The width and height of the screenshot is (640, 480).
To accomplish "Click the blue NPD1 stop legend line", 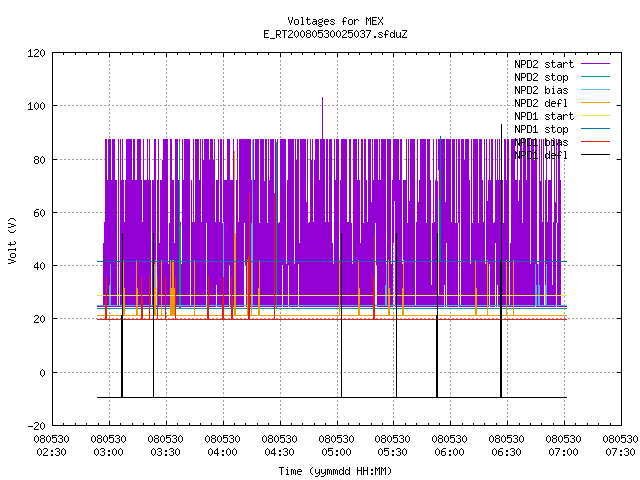I will [595, 129].
